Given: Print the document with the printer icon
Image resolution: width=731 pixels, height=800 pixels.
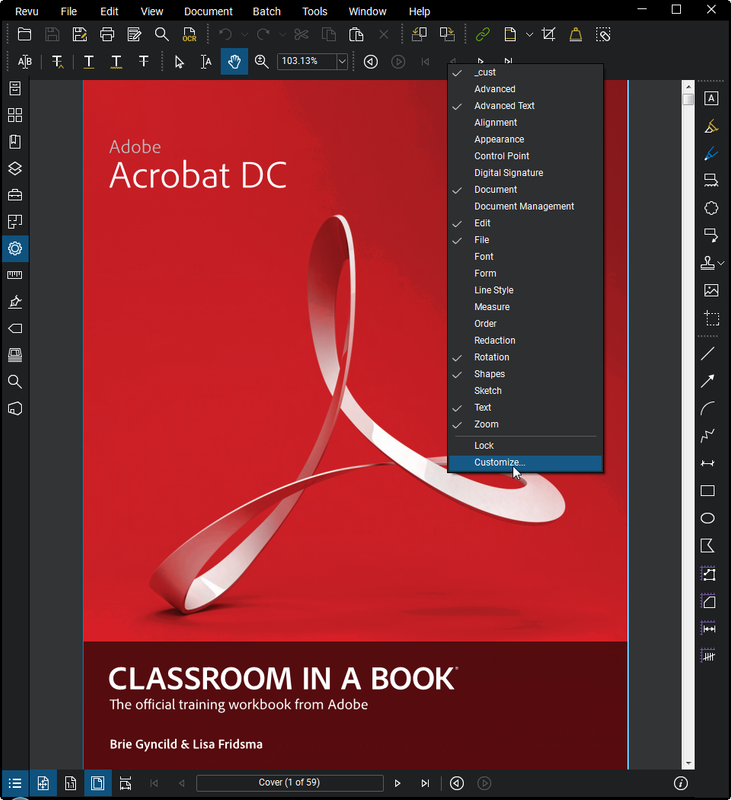Looking at the screenshot, I should tap(107, 35).
